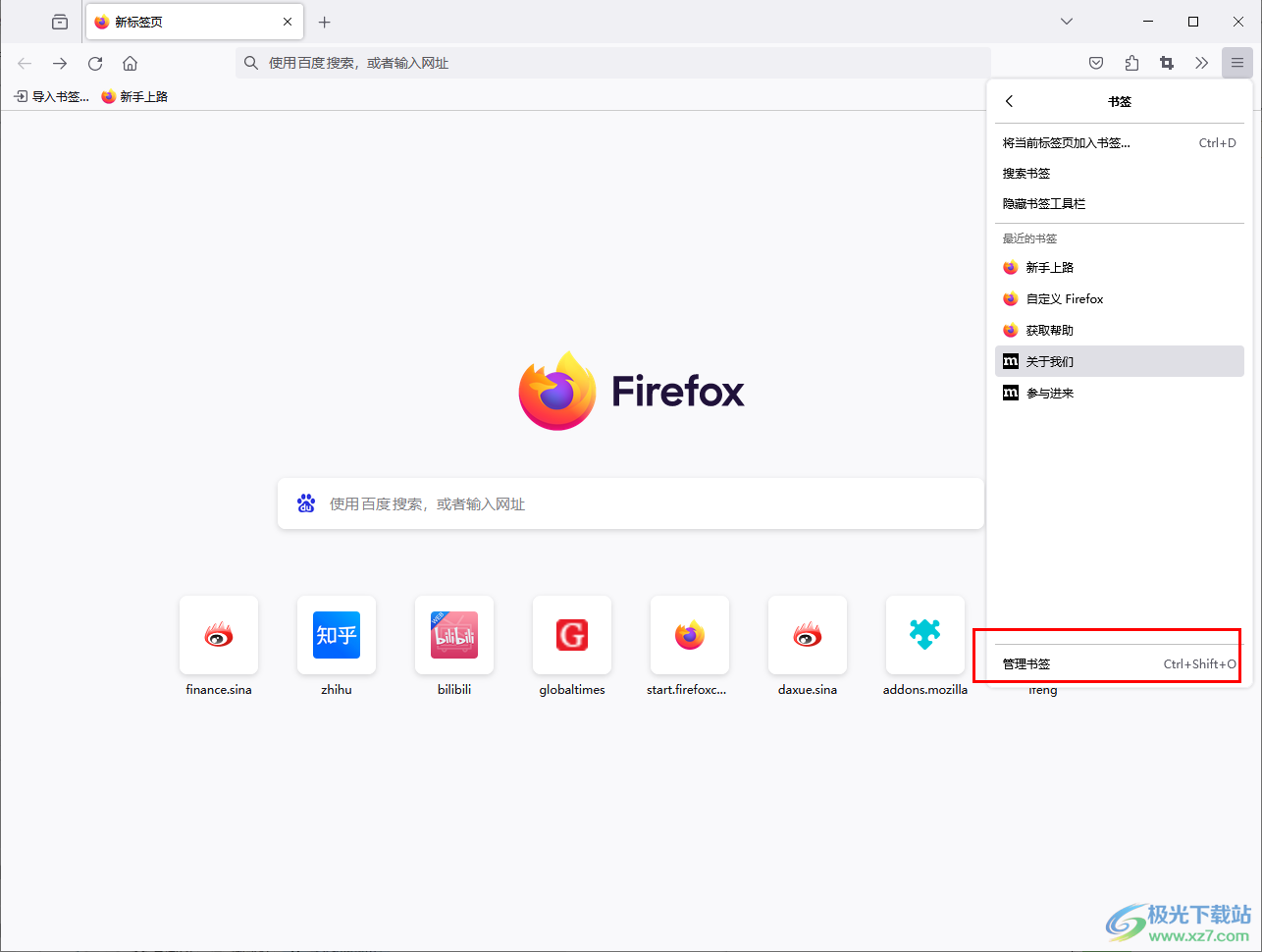The image size is (1262, 952).
Task: Click the Baidu search box on page
Action: (631, 503)
